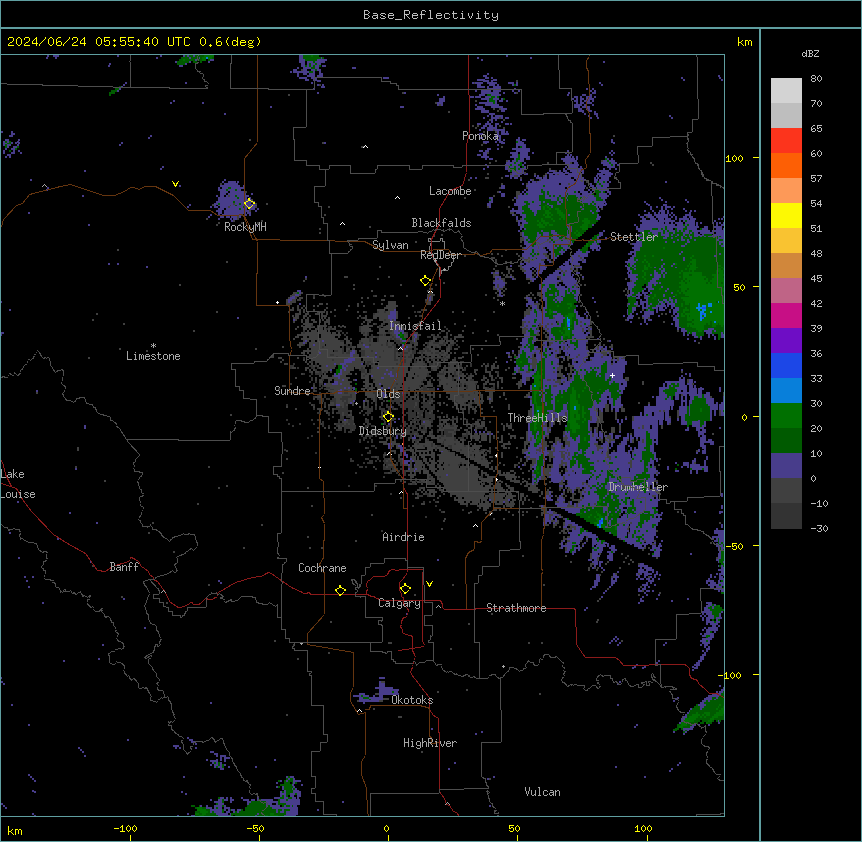Select the red 60 dBZ legend swatch
Image resolution: width=862 pixels, height=842 pixels.
[786, 141]
